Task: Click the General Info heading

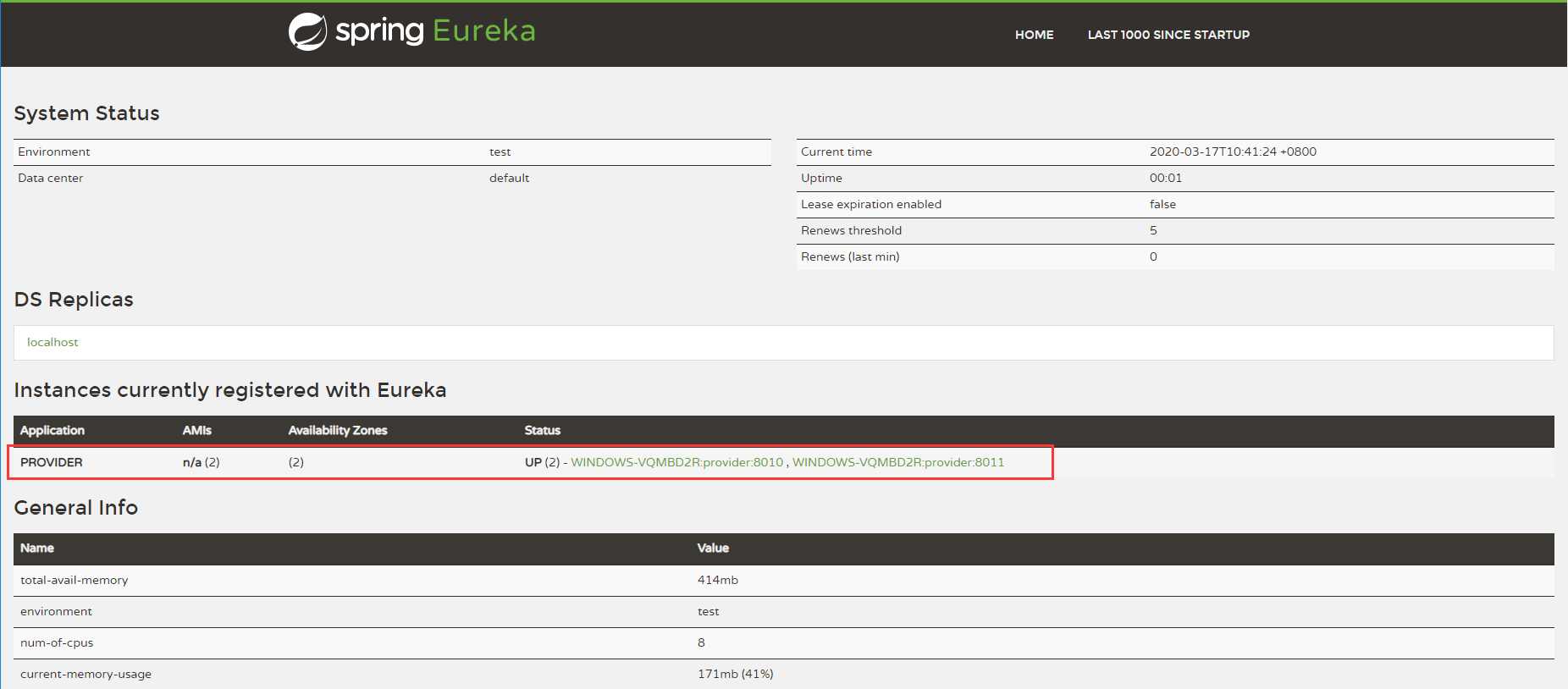Action: pos(76,508)
